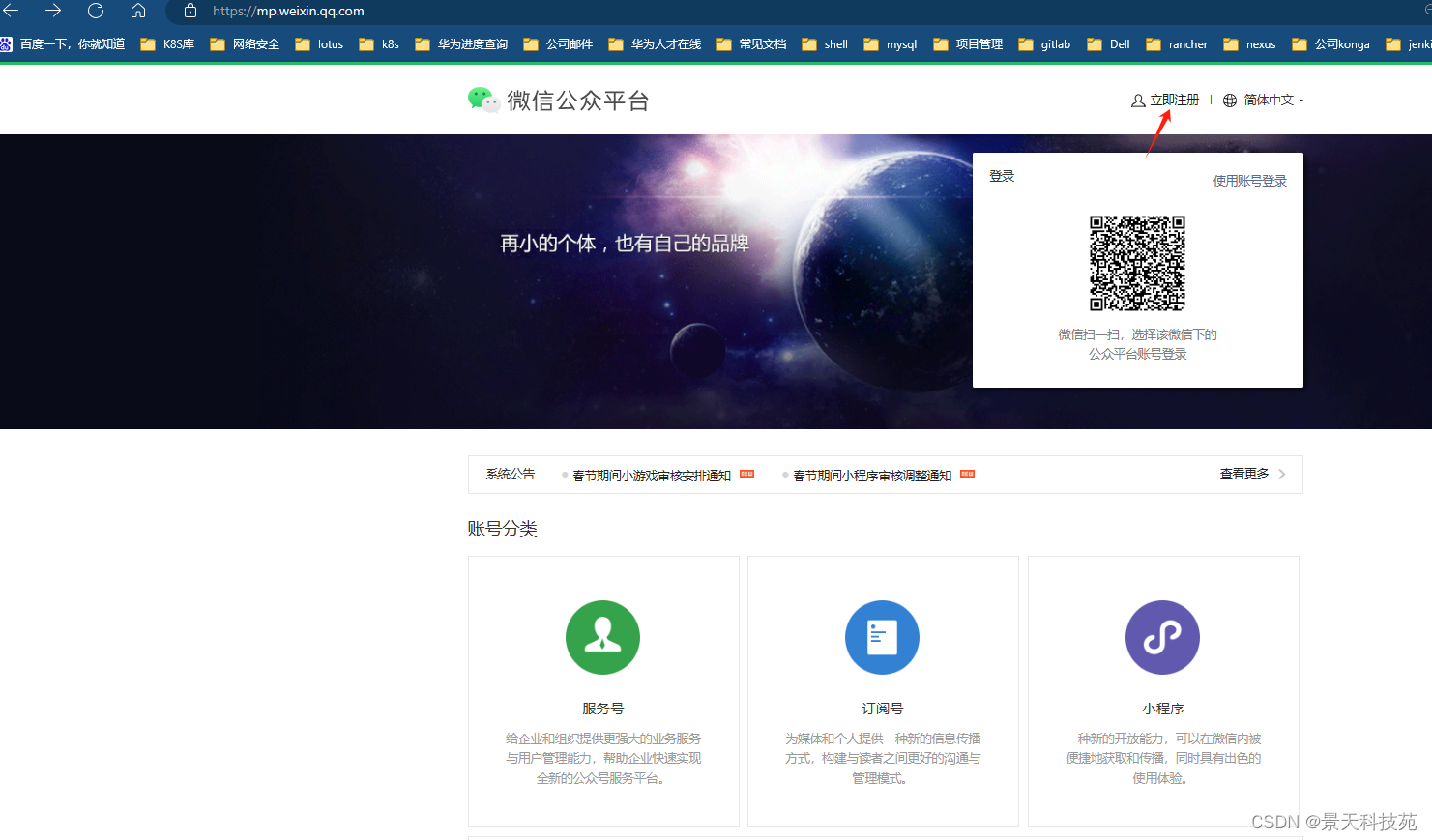Click the lock icon in address bar
This screenshot has width=1432, height=840.
click(190, 11)
